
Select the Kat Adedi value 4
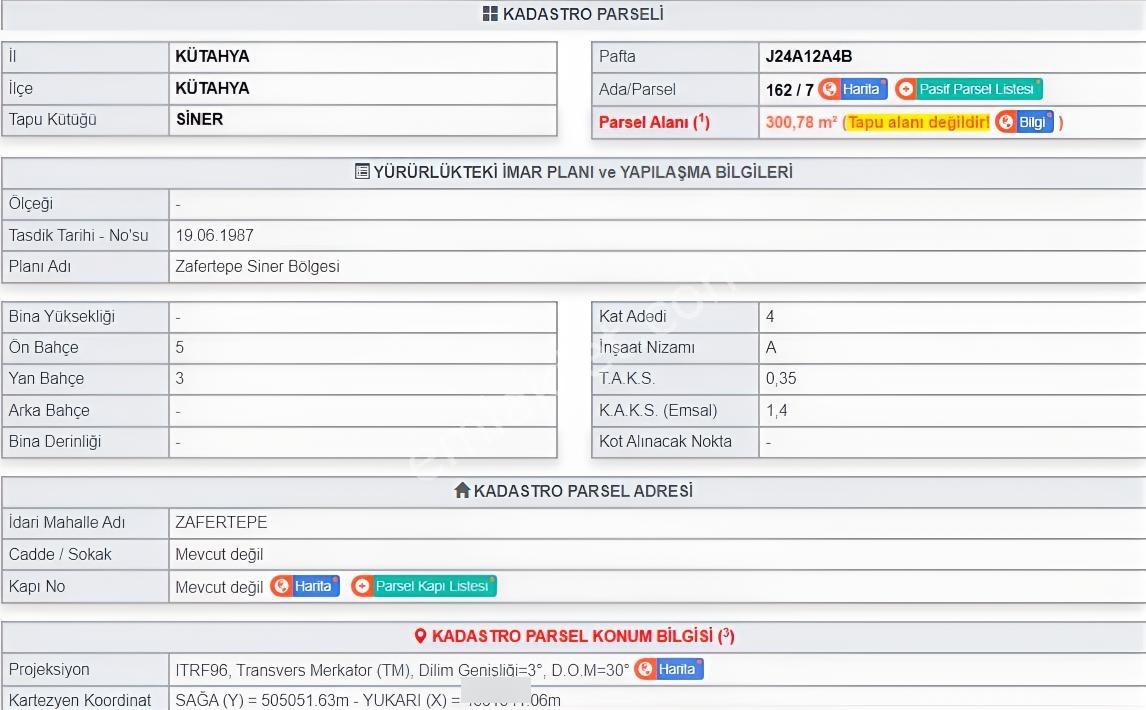click(x=770, y=317)
